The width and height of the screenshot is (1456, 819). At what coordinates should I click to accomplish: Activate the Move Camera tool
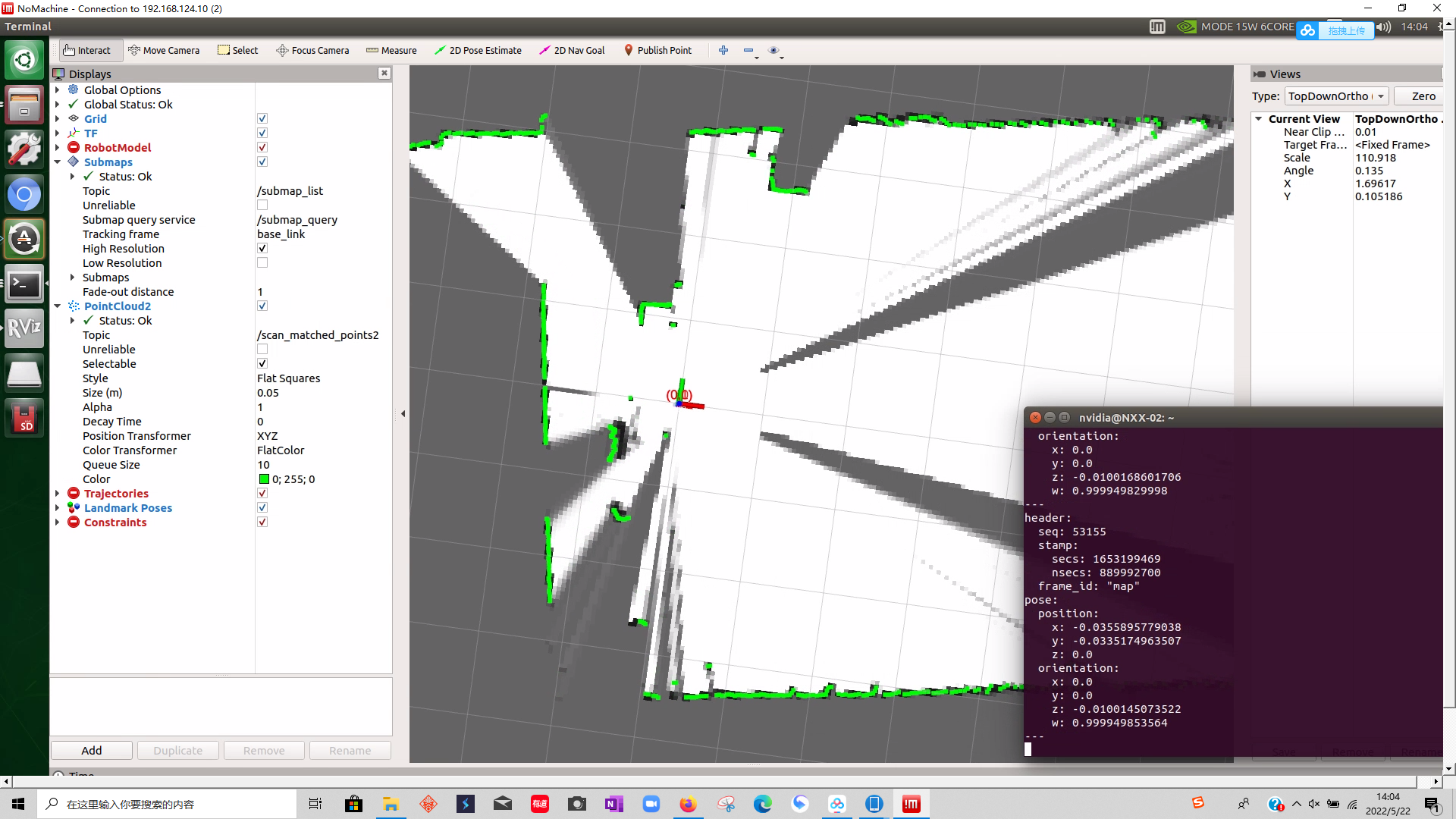click(x=165, y=50)
